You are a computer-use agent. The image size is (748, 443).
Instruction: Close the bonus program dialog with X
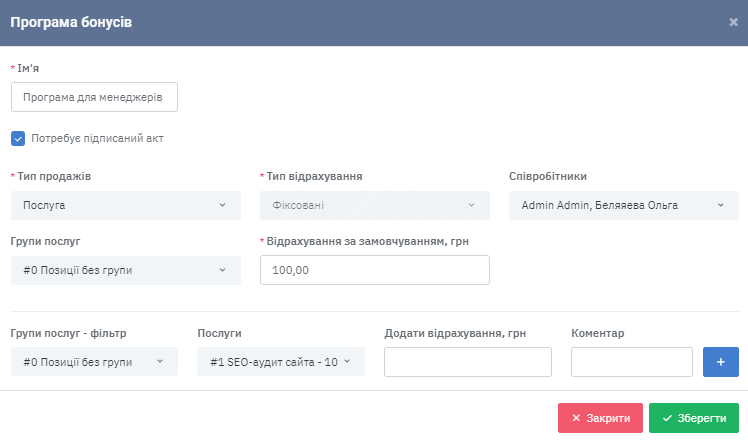click(x=733, y=22)
